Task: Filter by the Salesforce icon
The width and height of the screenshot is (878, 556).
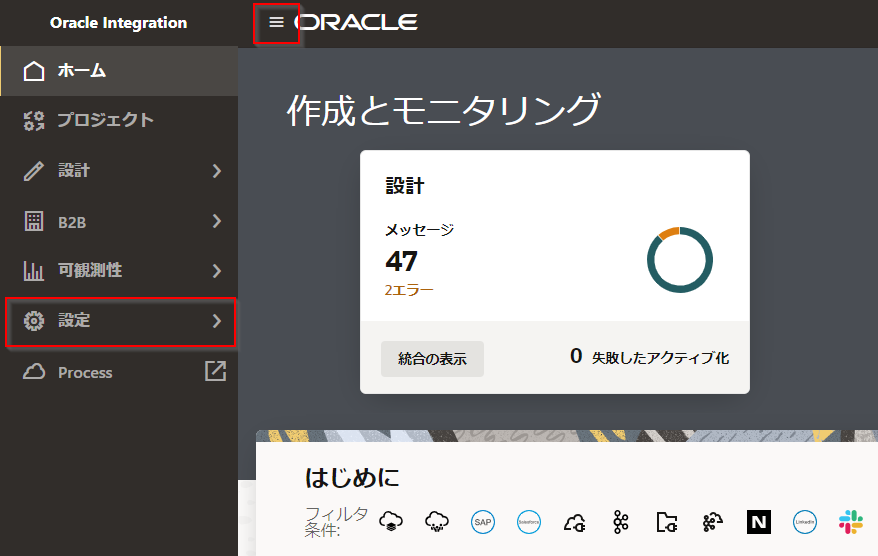Action: click(529, 521)
